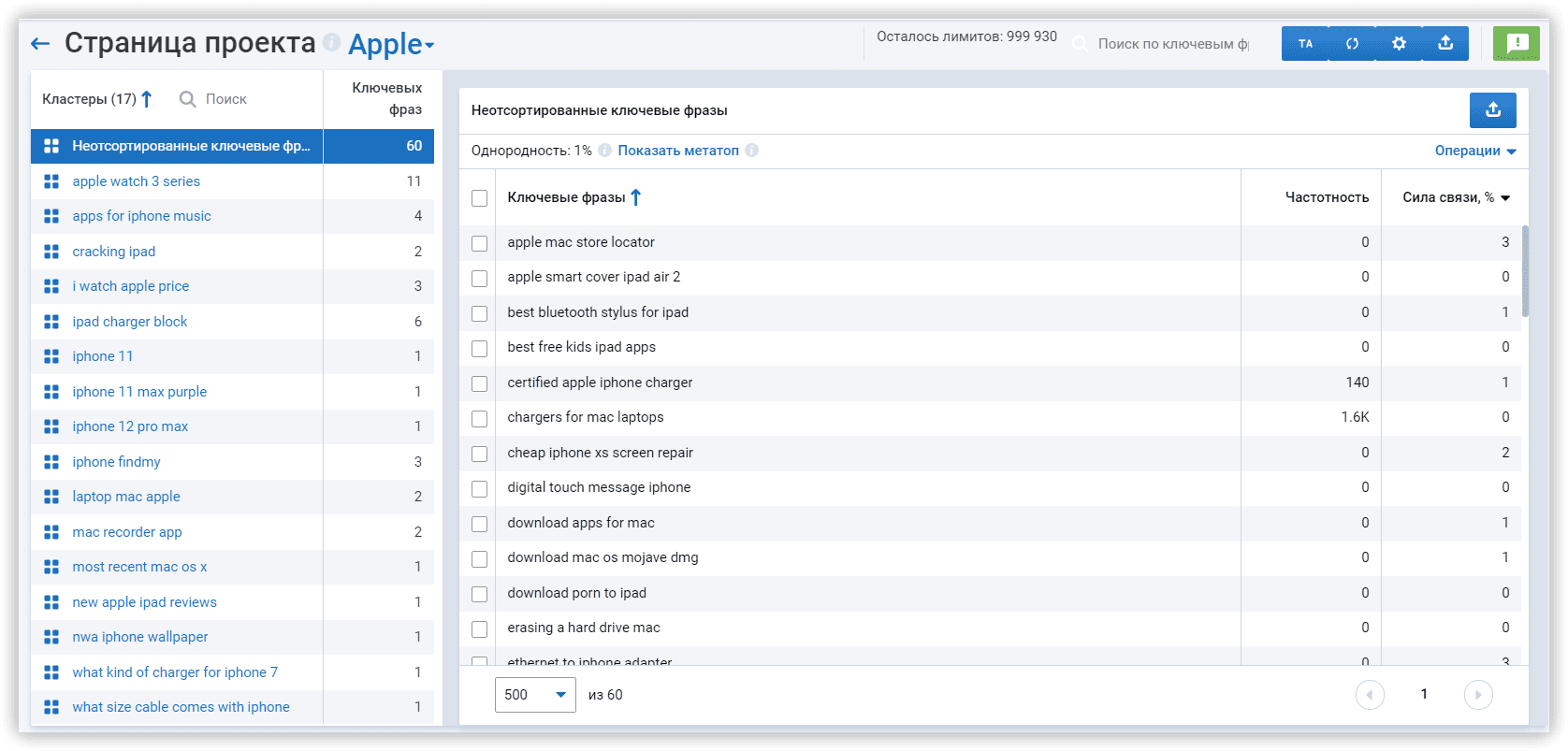1568x751 pixels.
Task: Sort clusters using the arrow beside Кластеры
Action: 146,99
